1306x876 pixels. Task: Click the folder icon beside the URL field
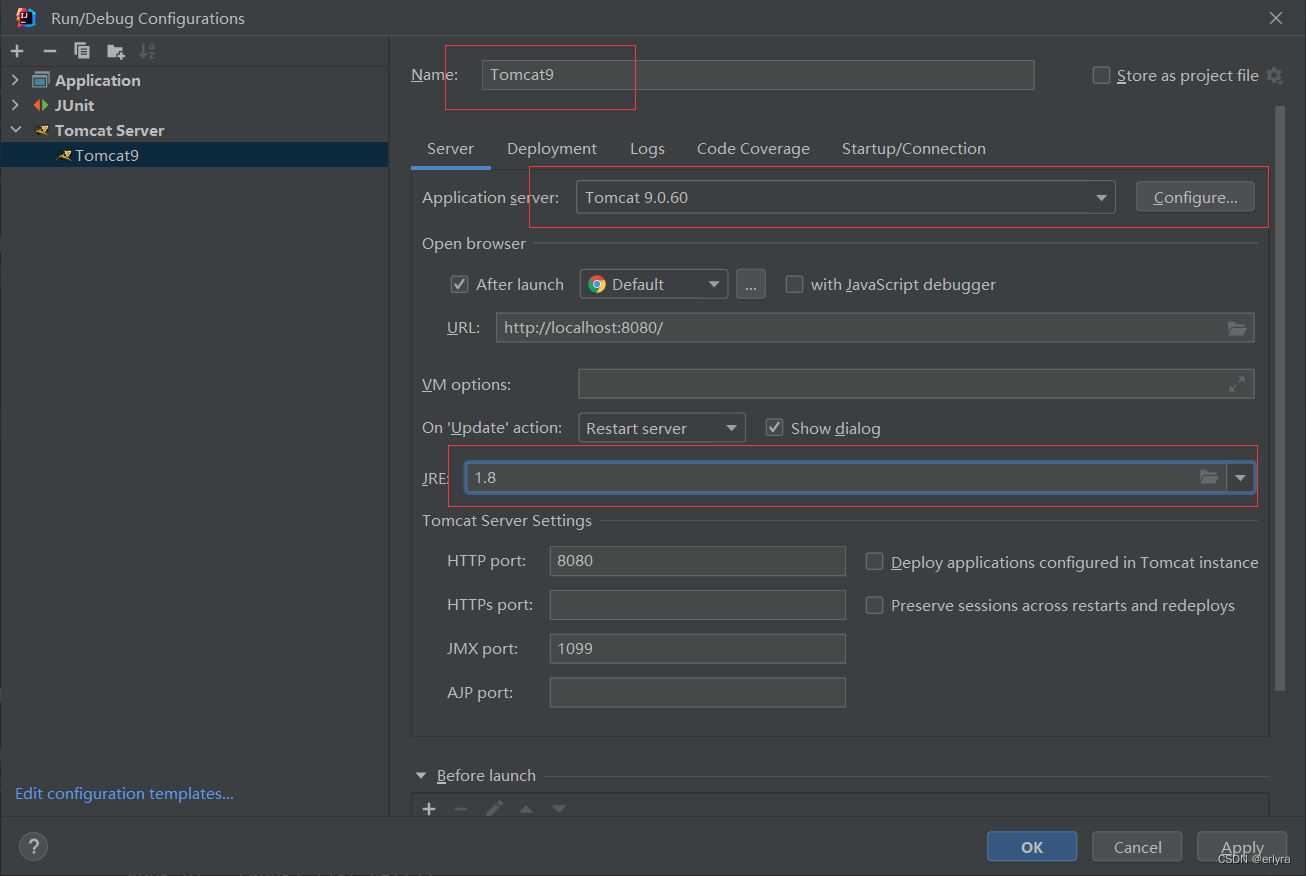[1237, 327]
